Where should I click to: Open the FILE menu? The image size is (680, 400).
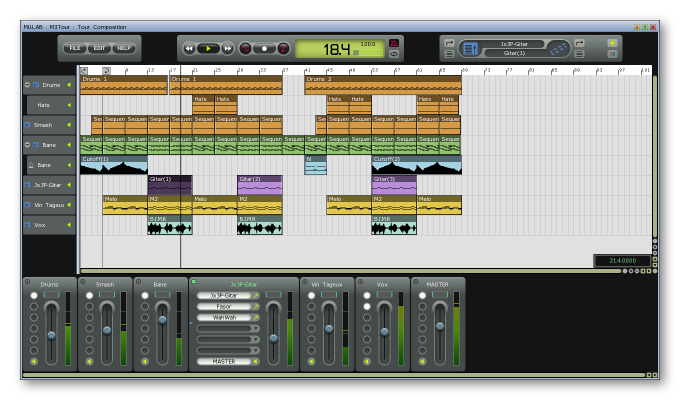pos(75,48)
